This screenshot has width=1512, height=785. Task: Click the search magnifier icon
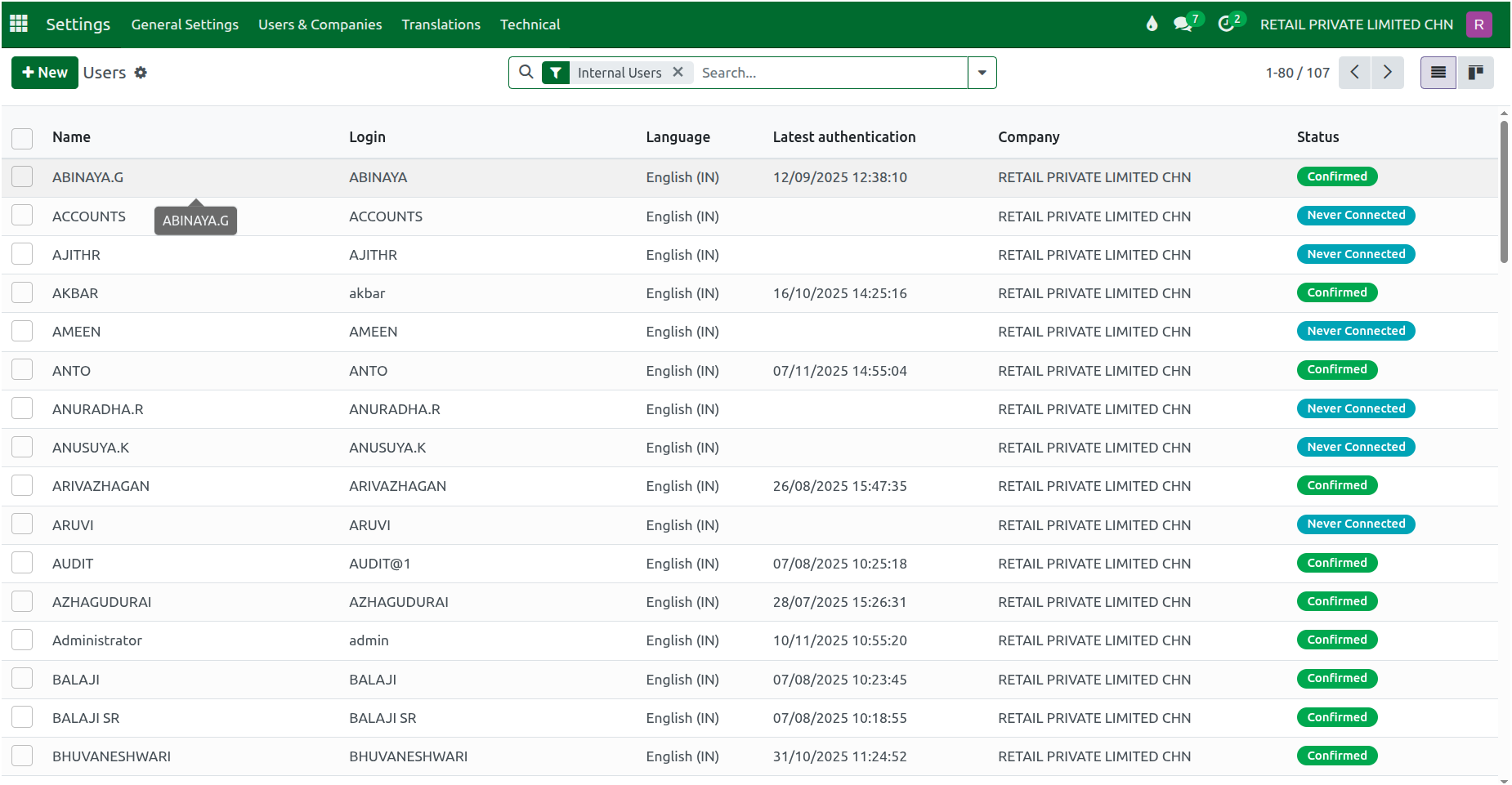click(x=526, y=72)
